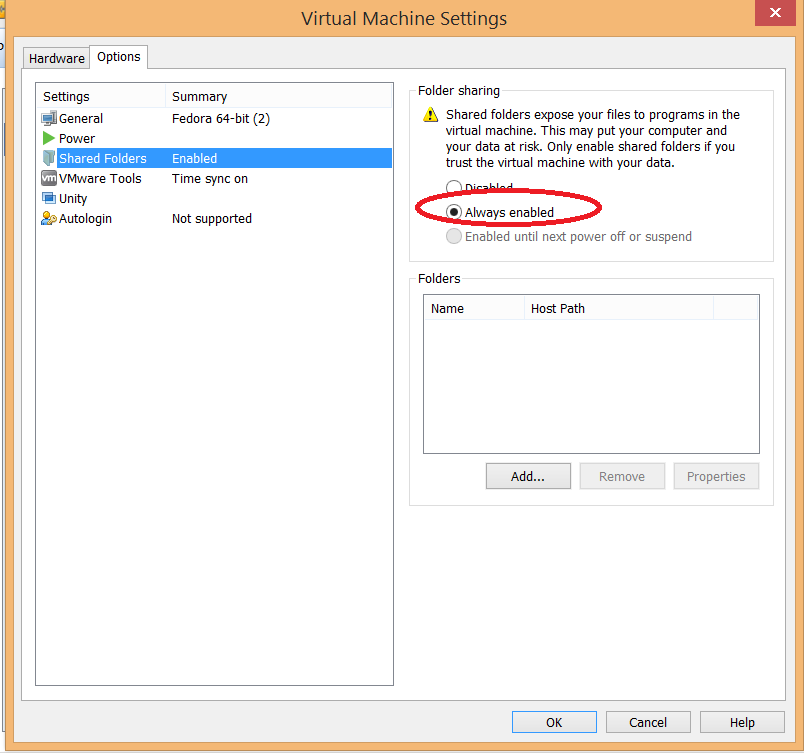Click the Add... folder button

click(528, 476)
